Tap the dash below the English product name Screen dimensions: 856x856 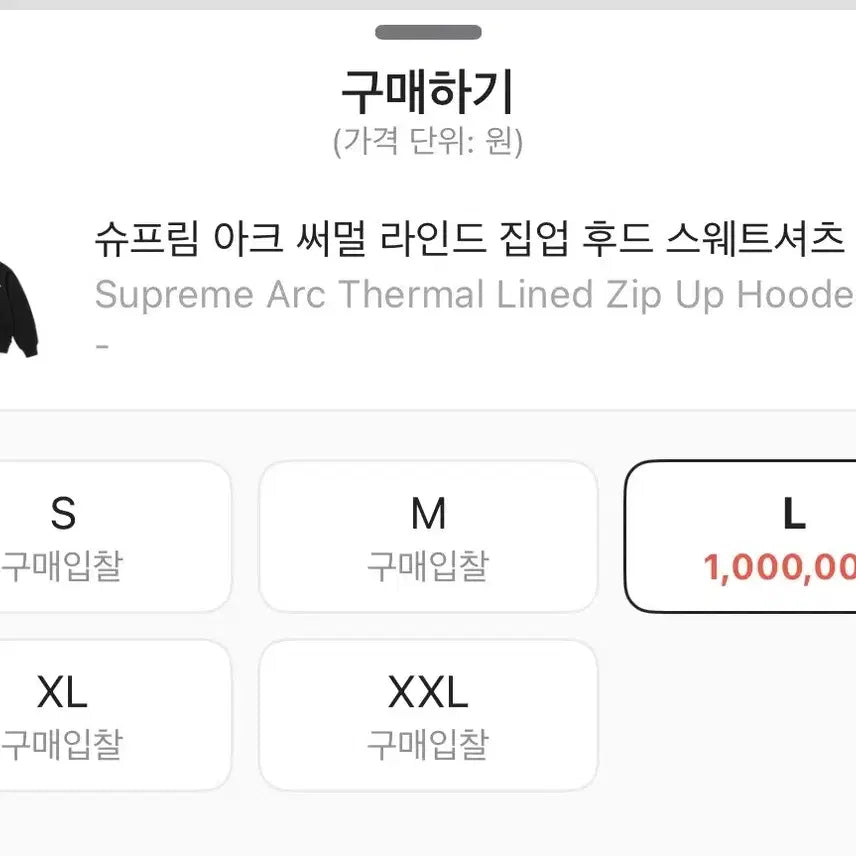(103, 345)
